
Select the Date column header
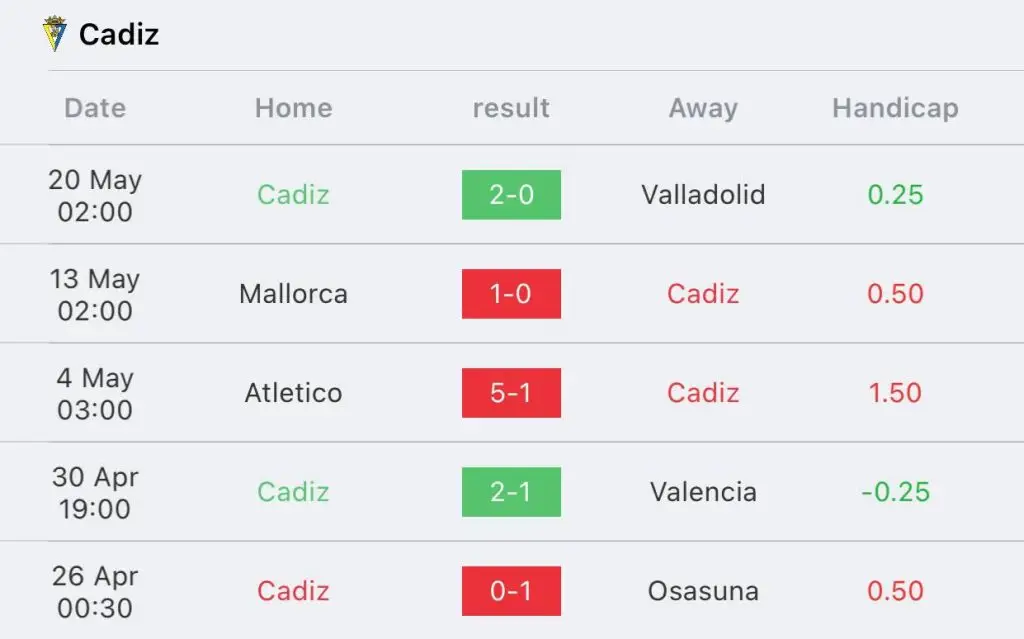tap(95, 108)
